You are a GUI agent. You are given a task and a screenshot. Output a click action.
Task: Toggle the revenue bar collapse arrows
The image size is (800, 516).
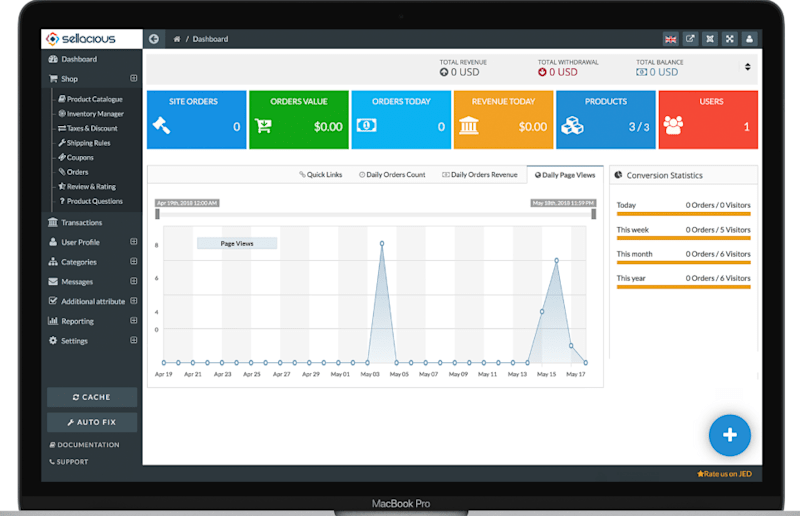tap(747, 67)
